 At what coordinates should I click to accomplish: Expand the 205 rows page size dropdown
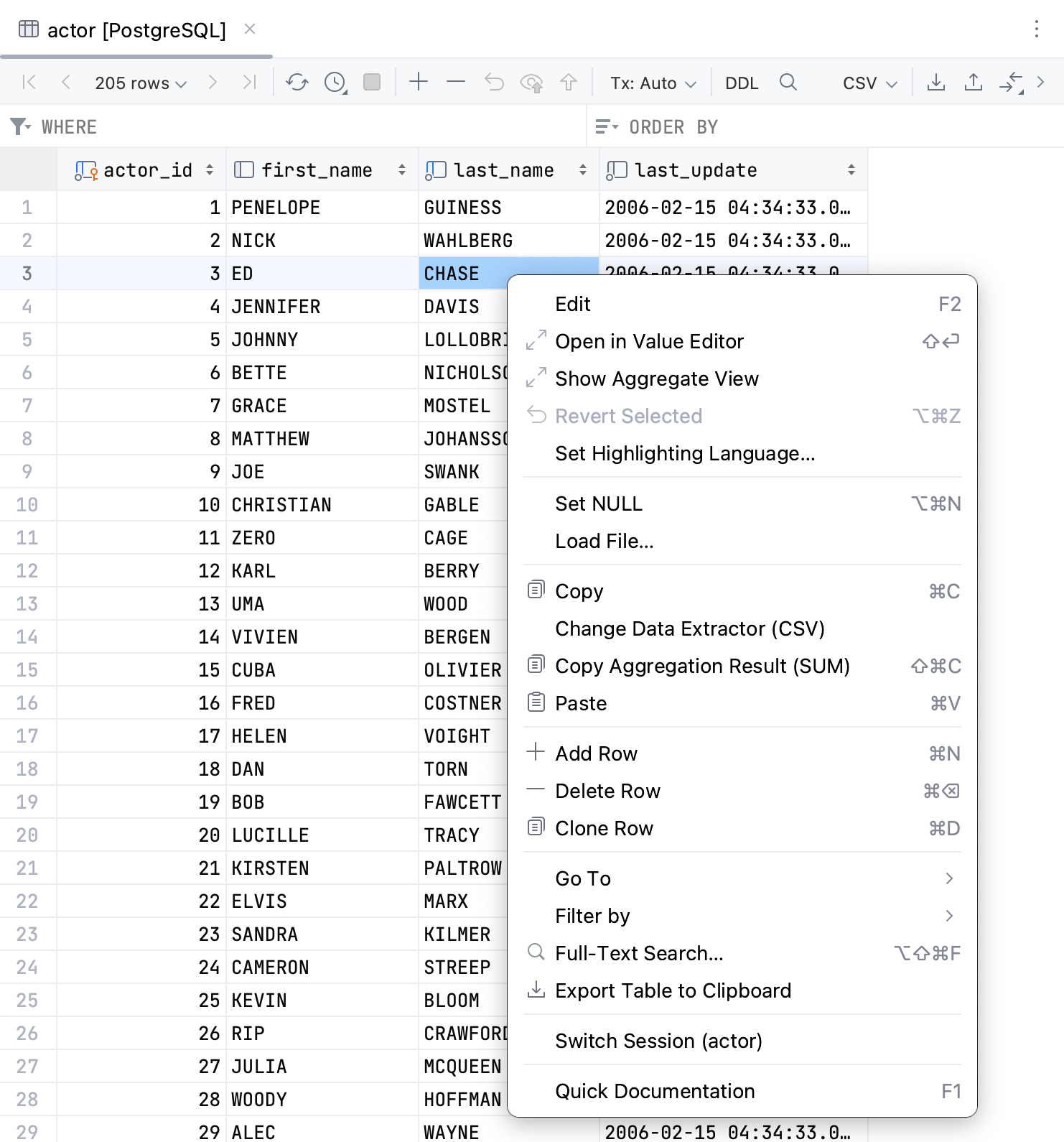(x=141, y=83)
